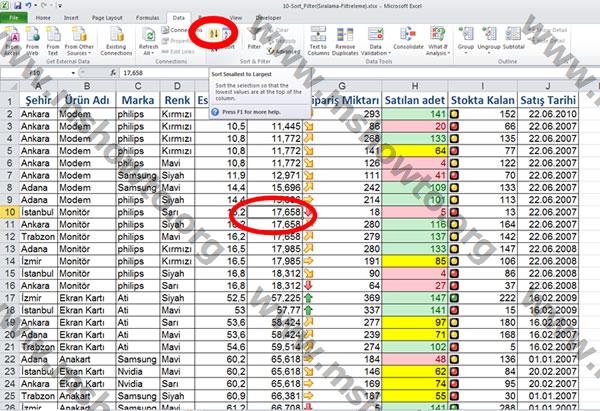Screen dimensions: 600x411
Task: Click the Select All corner button
Action: pos(10,86)
